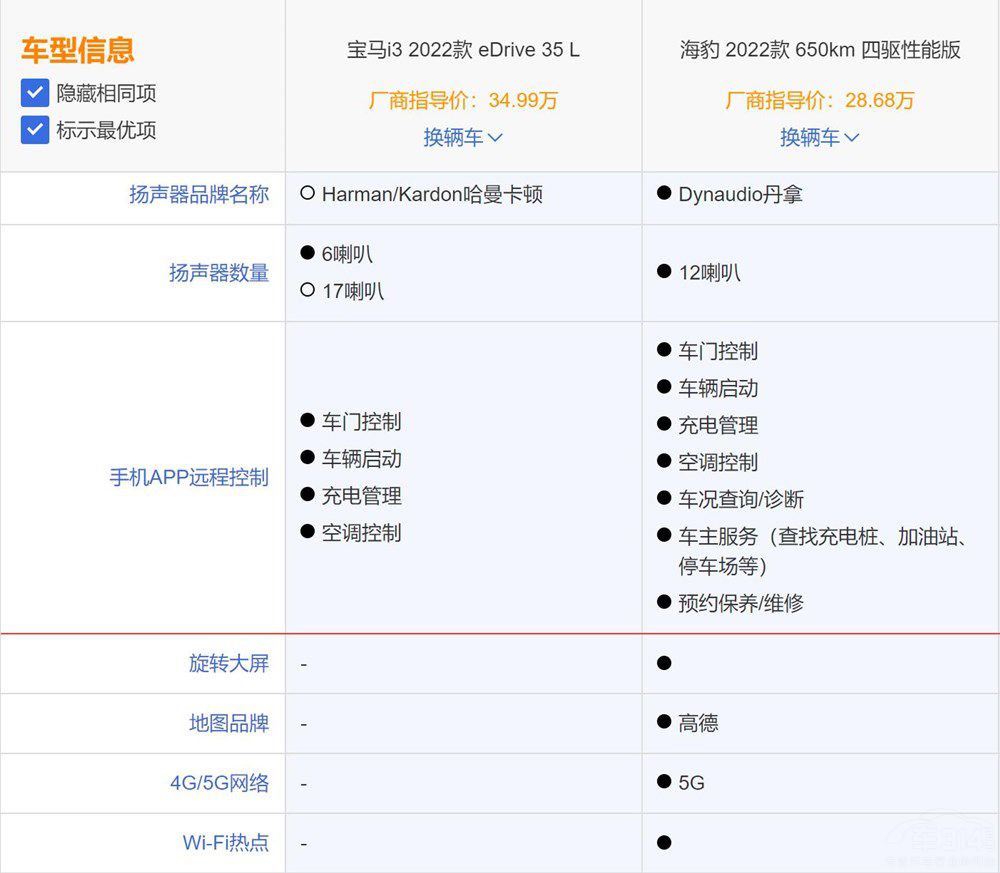Click 厂商指导价 34.99万 price text

pos(463,100)
